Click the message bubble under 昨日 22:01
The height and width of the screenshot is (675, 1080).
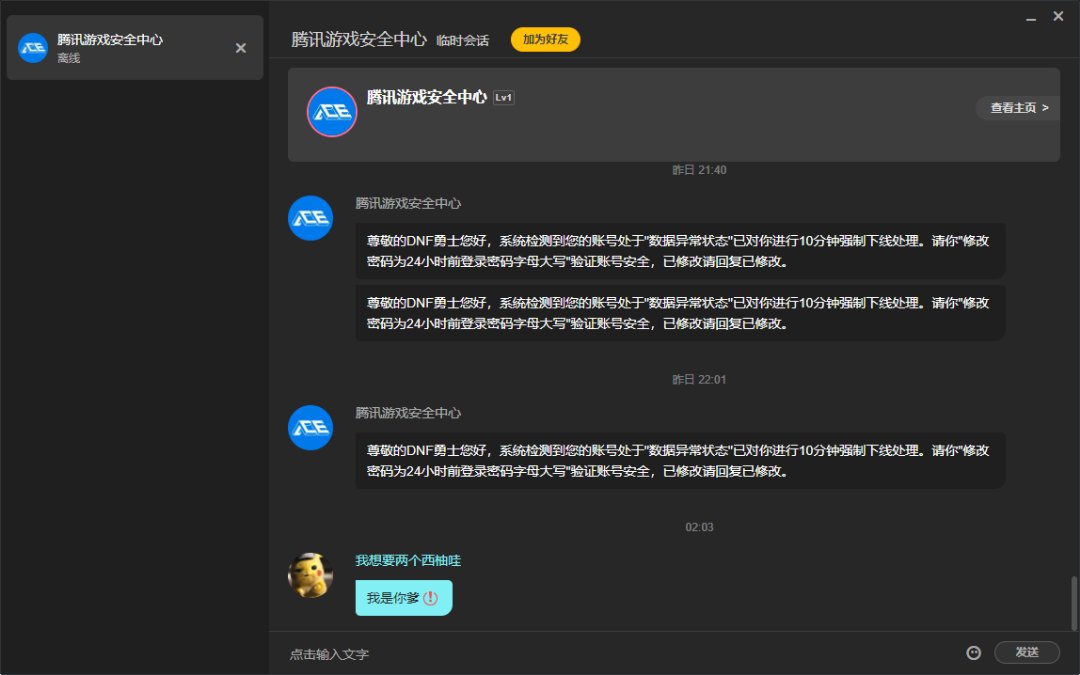tap(680, 461)
